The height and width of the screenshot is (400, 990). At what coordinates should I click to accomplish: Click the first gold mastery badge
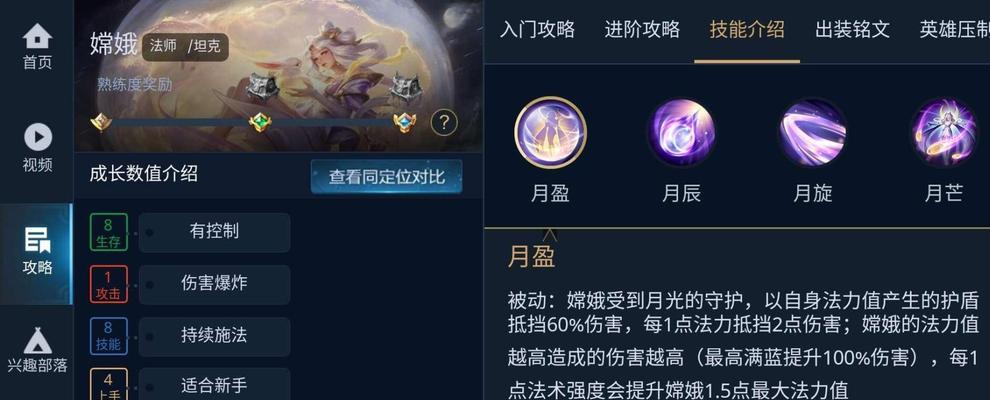pyautogui.click(x=101, y=122)
